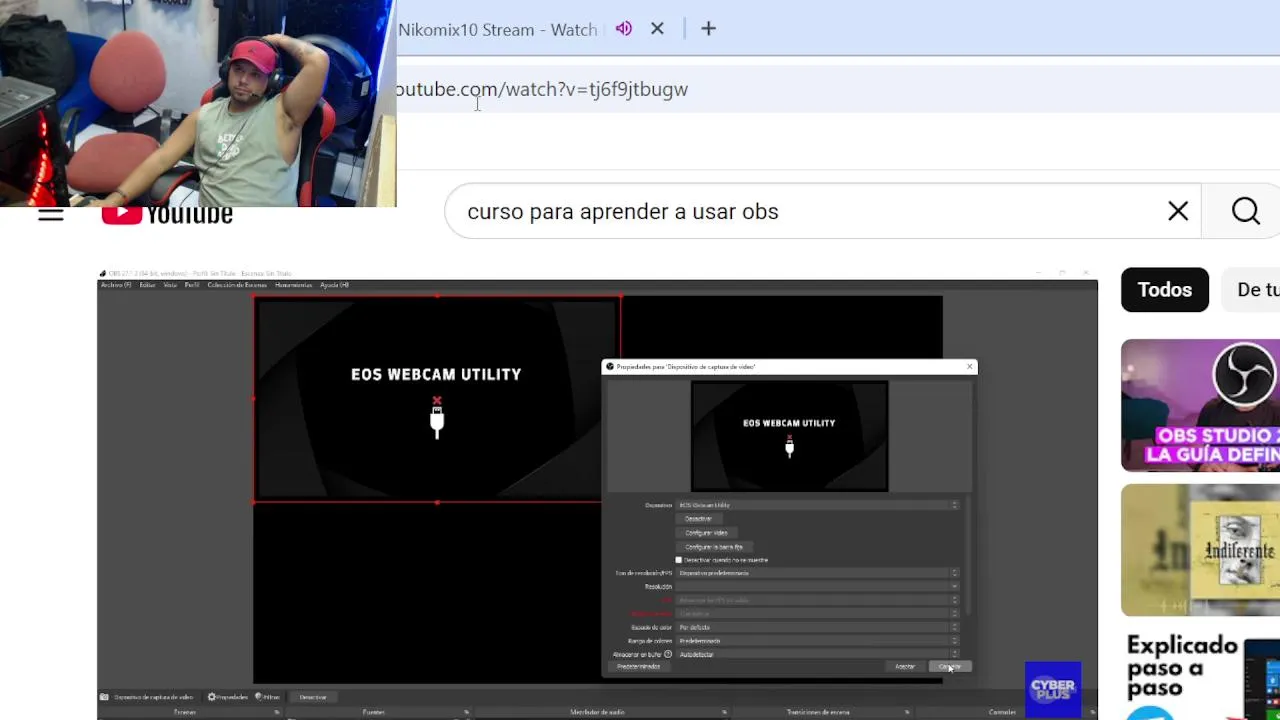Click the Configurar video button
The height and width of the screenshot is (720, 1280).
click(706, 533)
